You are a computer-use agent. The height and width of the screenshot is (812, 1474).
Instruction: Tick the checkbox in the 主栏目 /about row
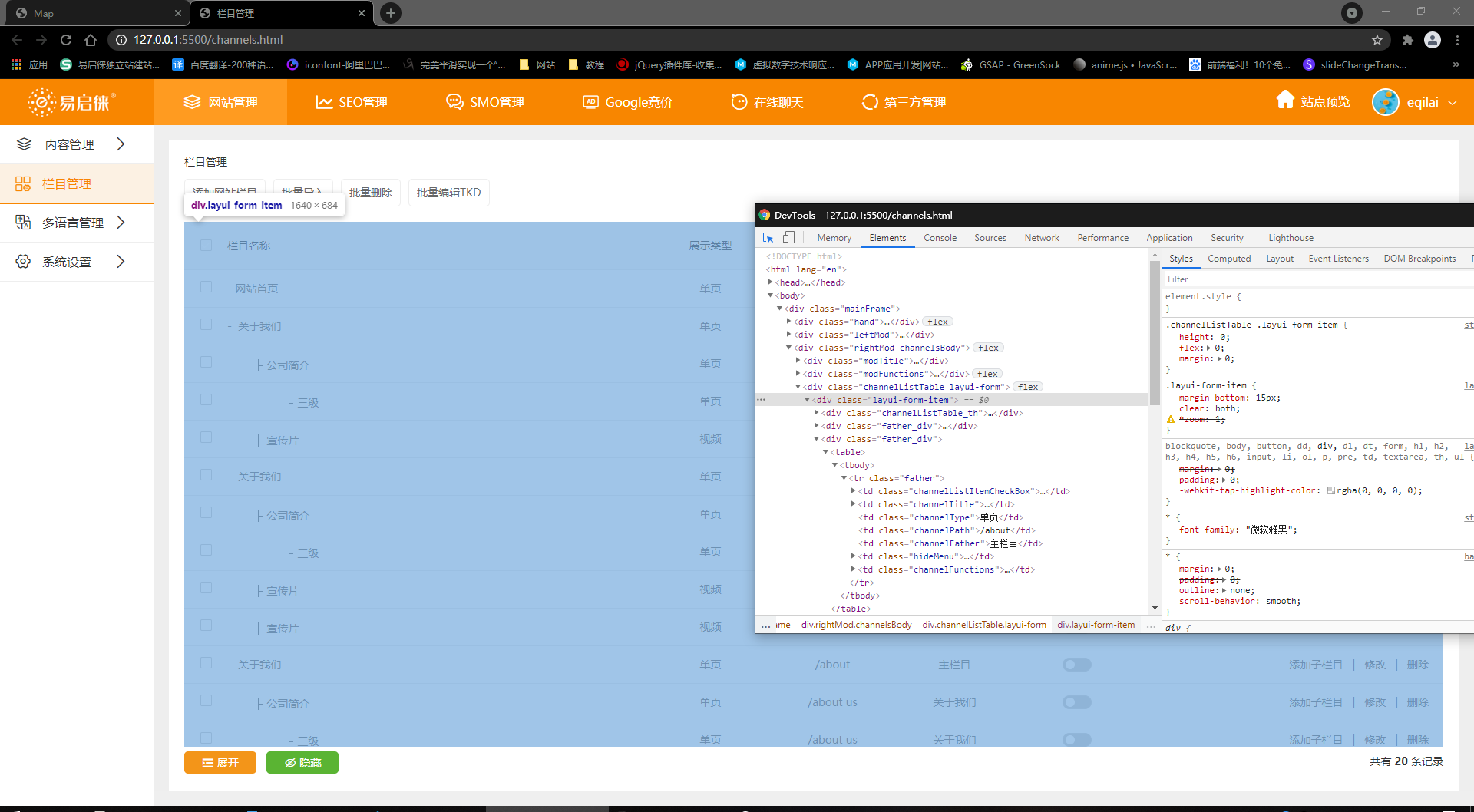(x=206, y=663)
